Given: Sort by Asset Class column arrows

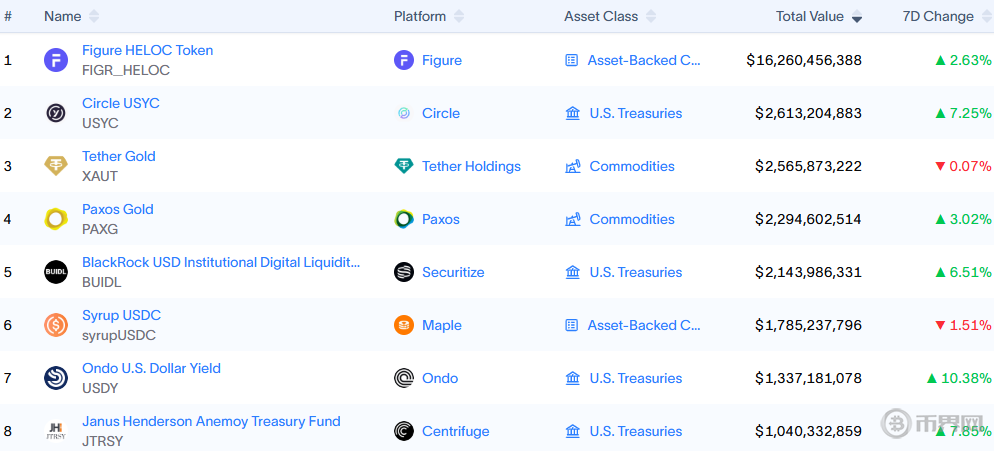Looking at the screenshot, I should pyautogui.click(x=651, y=16).
